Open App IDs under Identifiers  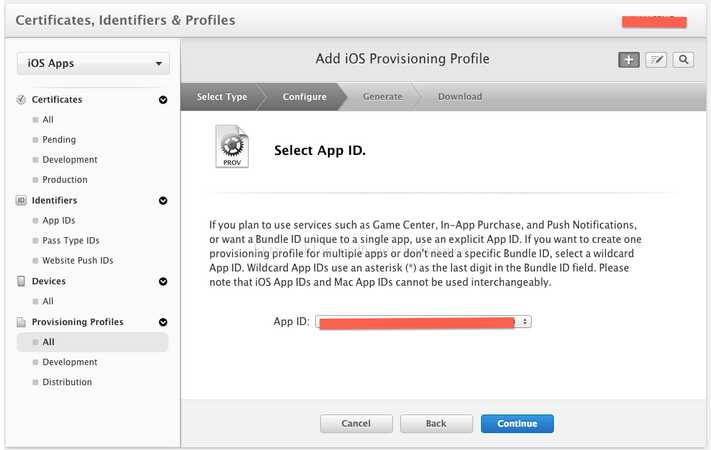(59, 220)
